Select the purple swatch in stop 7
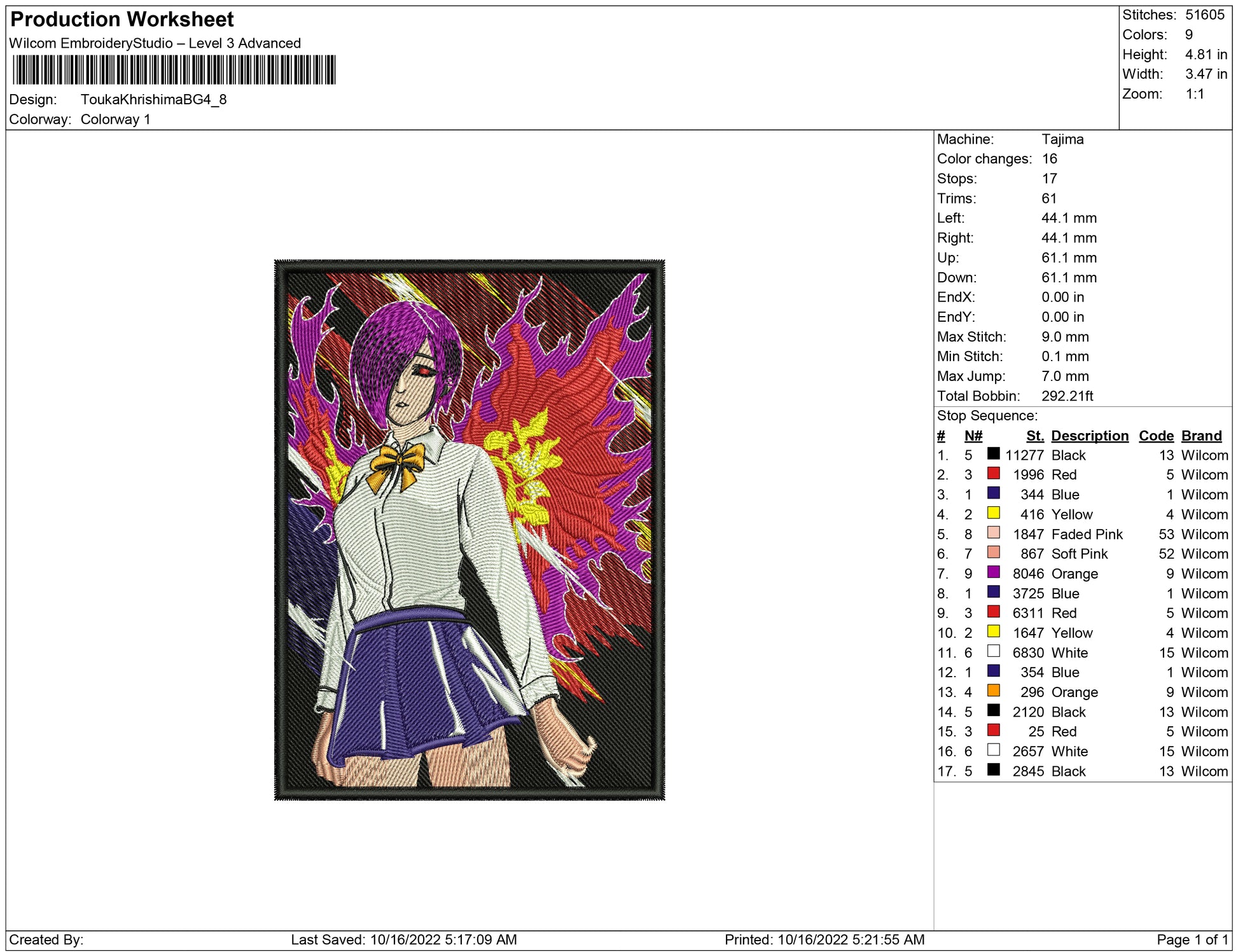The height and width of the screenshot is (952, 1238). pyautogui.click(x=993, y=572)
